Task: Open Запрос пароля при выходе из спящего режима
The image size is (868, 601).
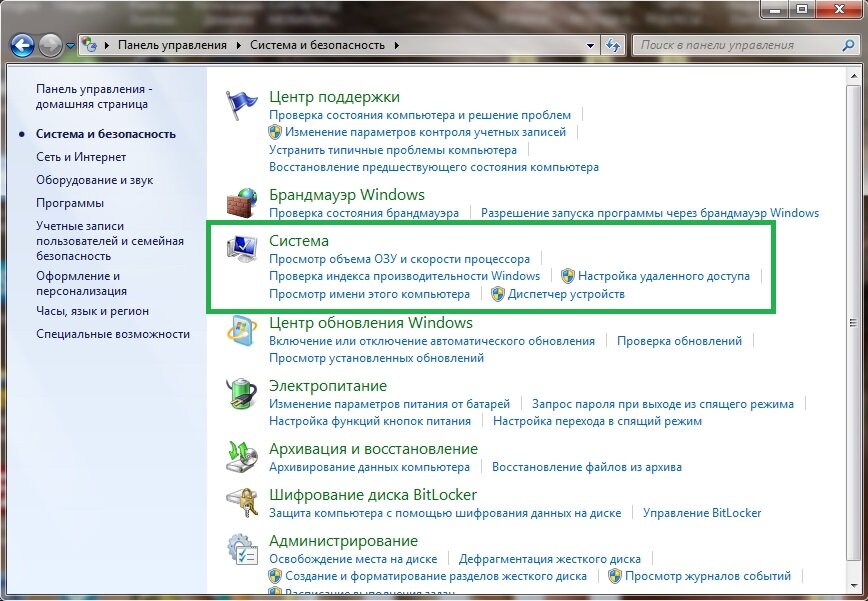Action: coord(663,404)
